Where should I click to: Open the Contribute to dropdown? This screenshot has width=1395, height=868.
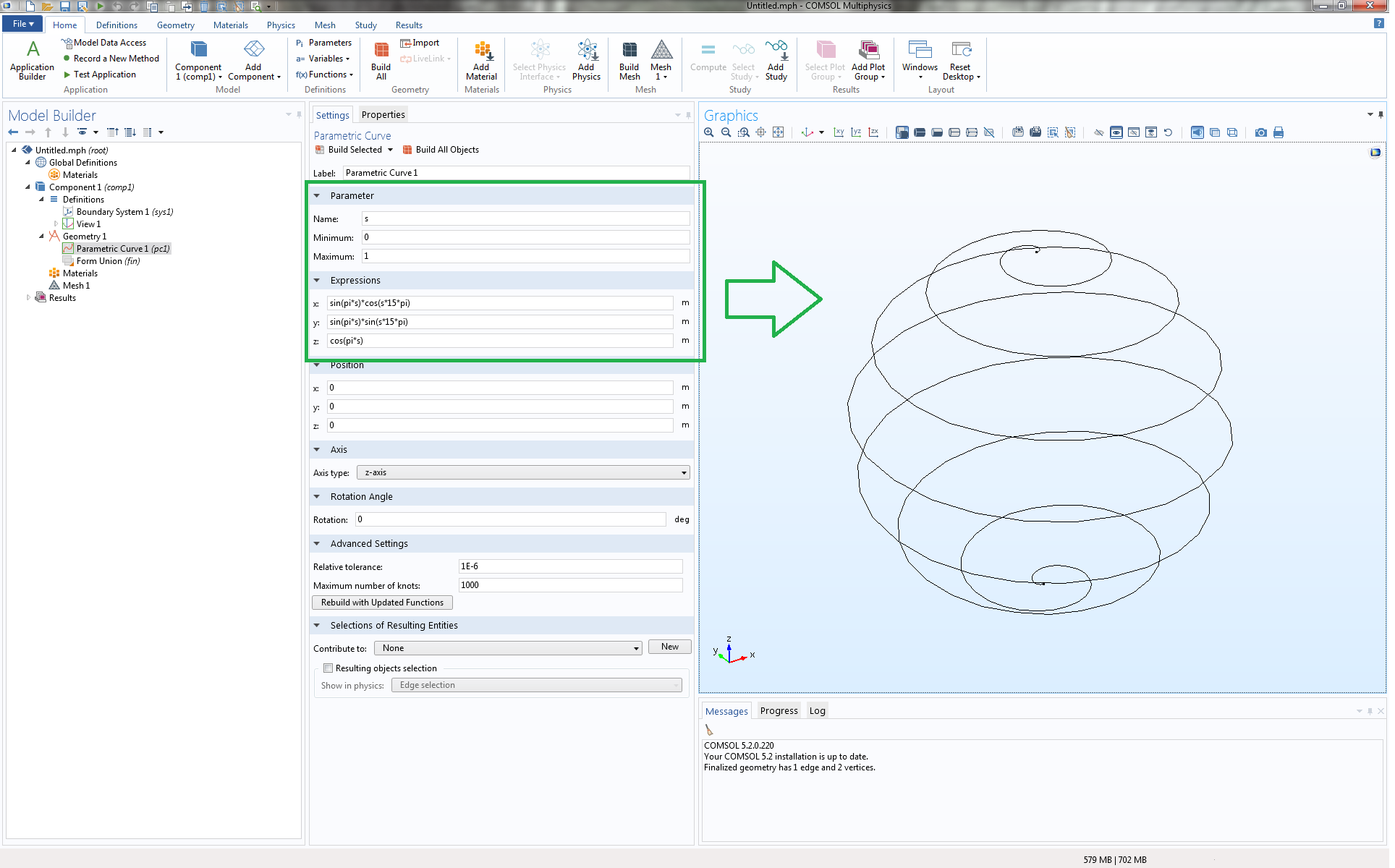pyautogui.click(x=508, y=649)
